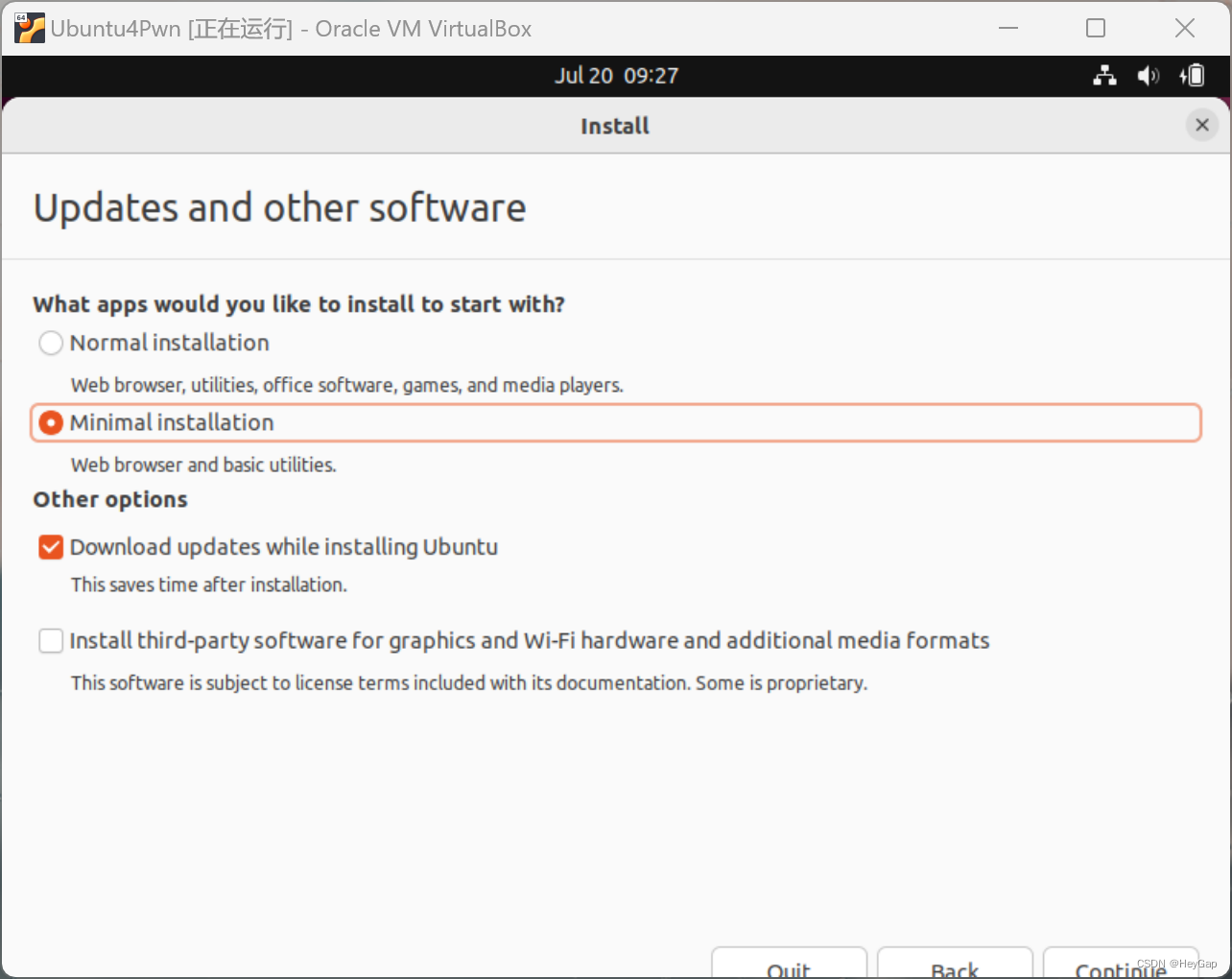
Task: Click the network status icon in top bar
Action: pos(1104,76)
